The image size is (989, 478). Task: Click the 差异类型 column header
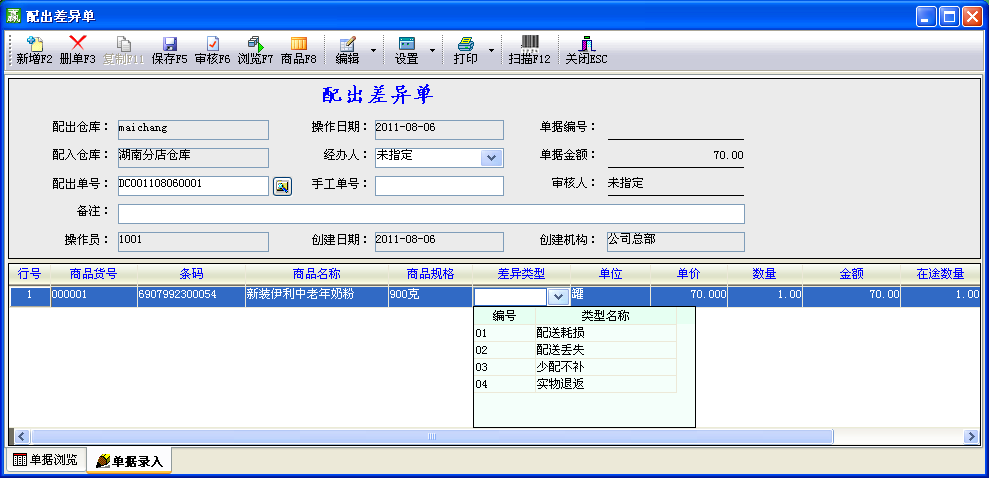point(522,274)
